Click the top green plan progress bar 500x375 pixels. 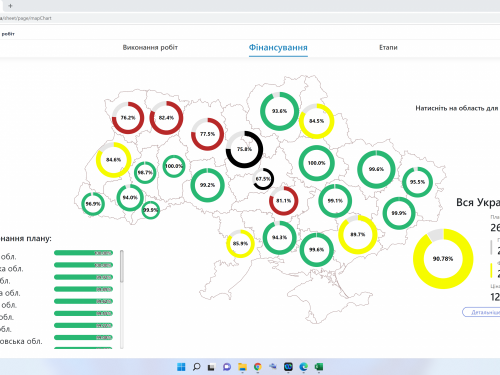[x=83, y=253]
